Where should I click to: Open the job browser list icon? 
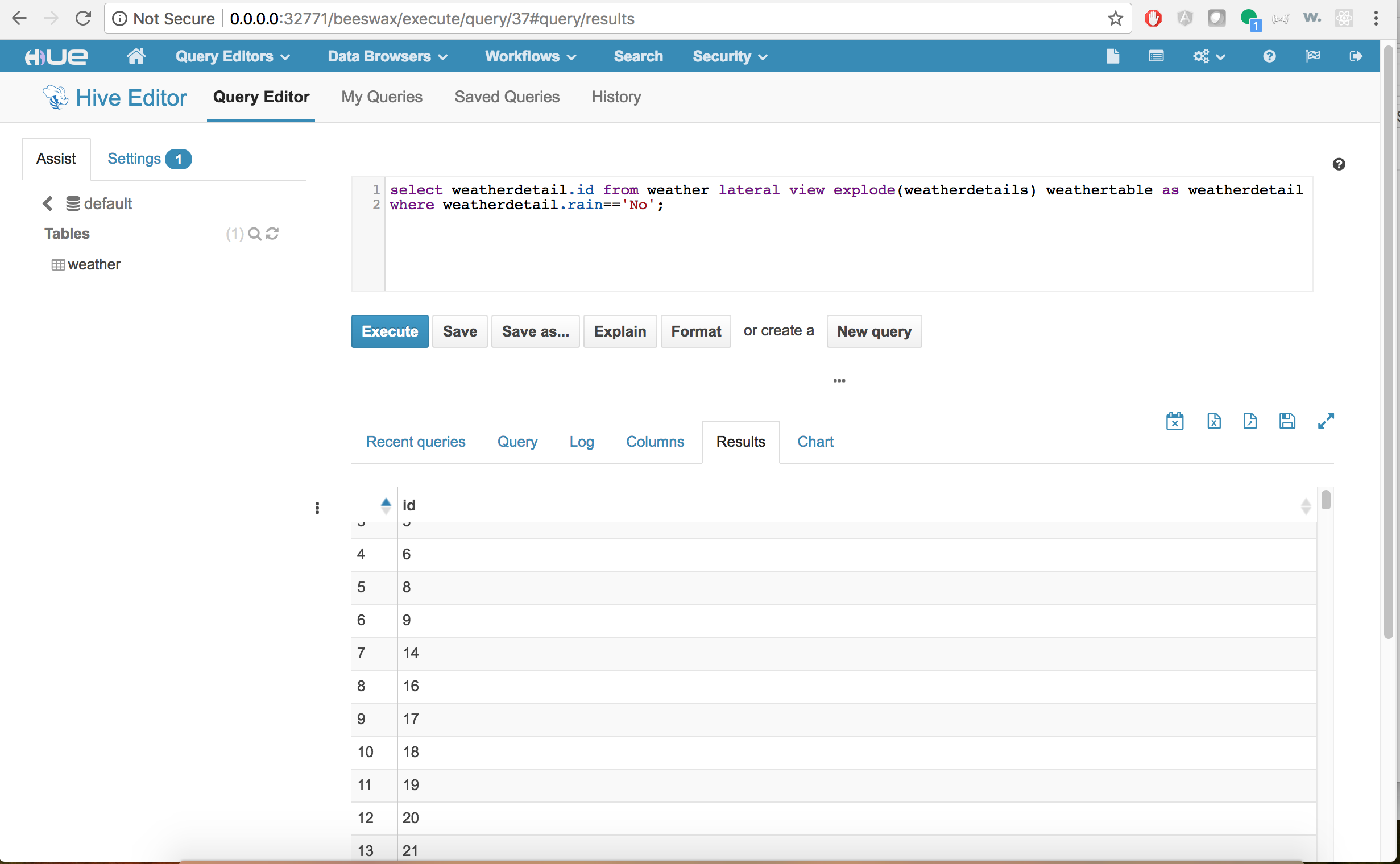click(x=1156, y=56)
